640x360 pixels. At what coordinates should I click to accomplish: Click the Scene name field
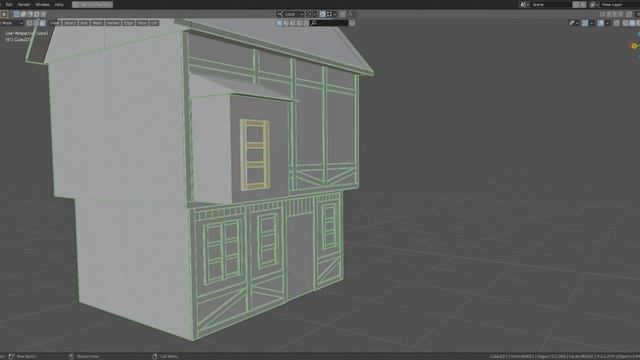point(551,4)
